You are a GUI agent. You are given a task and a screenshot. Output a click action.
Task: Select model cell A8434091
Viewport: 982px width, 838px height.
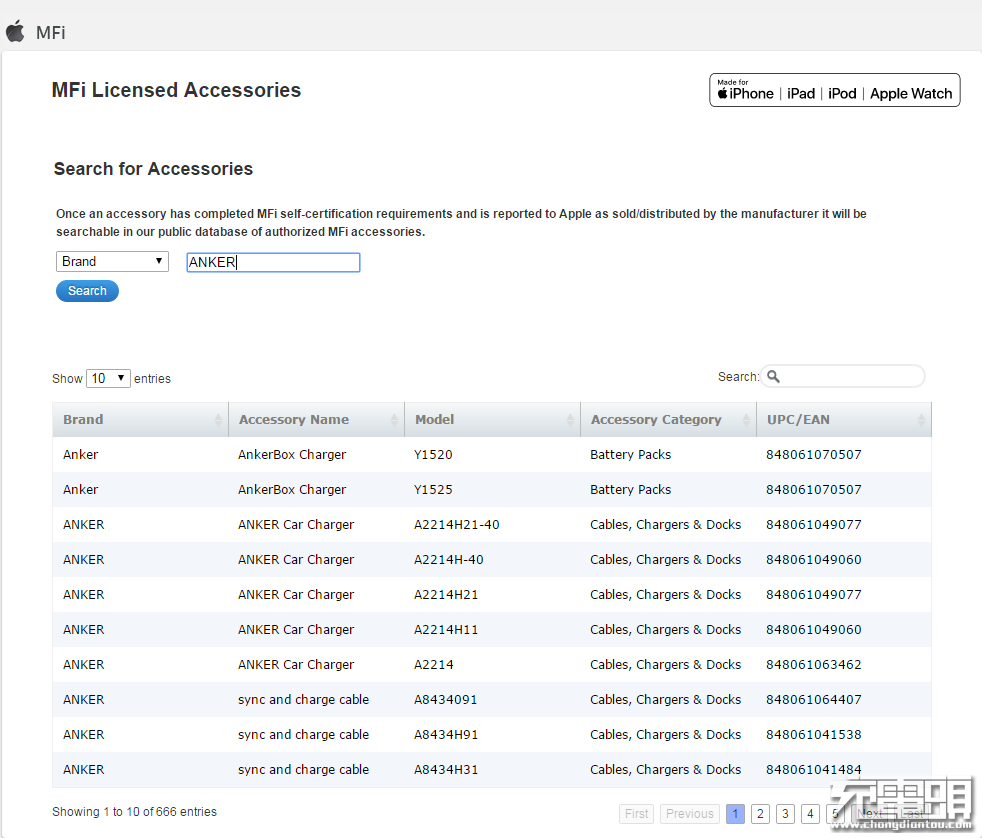click(x=445, y=700)
